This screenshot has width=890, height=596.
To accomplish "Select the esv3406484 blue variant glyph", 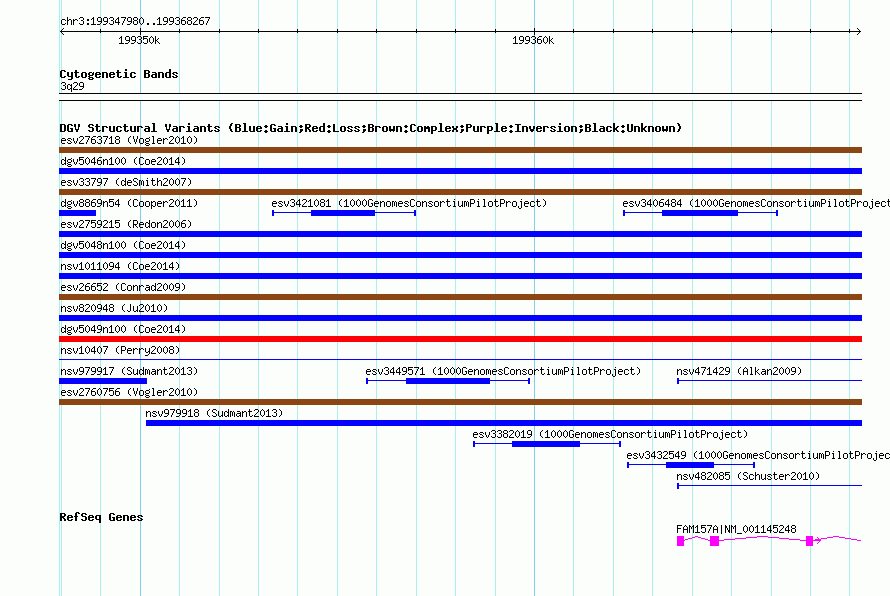I will click(700, 213).
